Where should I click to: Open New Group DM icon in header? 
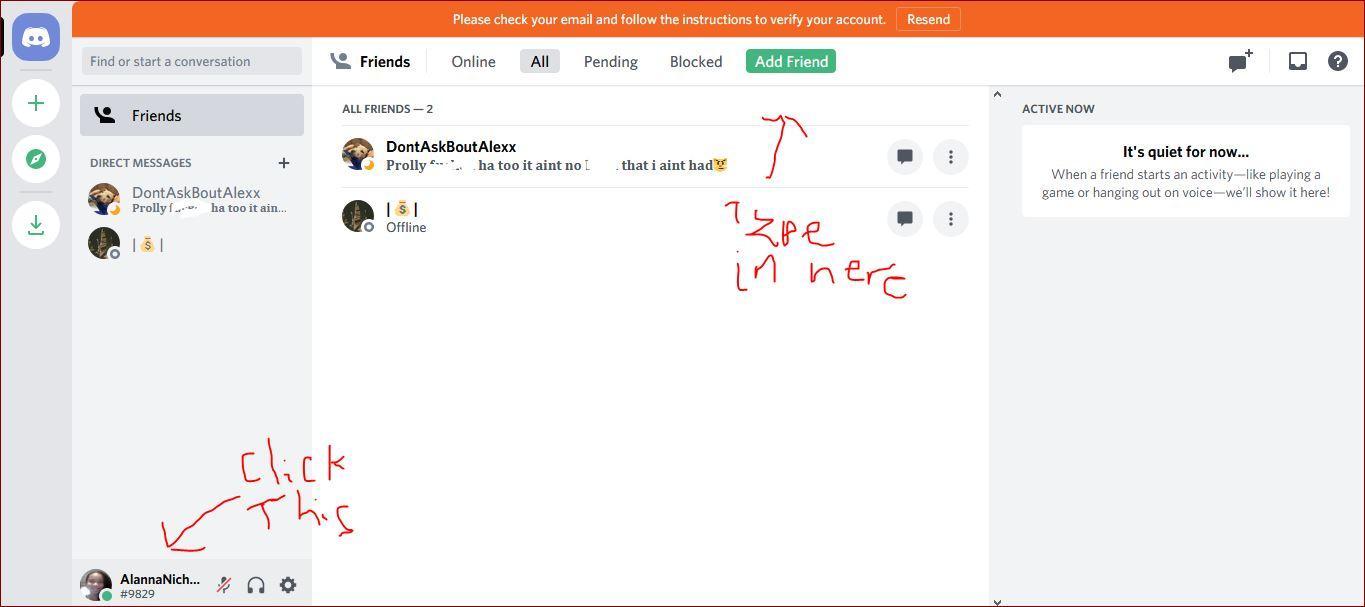click(x=1240, y=61)
